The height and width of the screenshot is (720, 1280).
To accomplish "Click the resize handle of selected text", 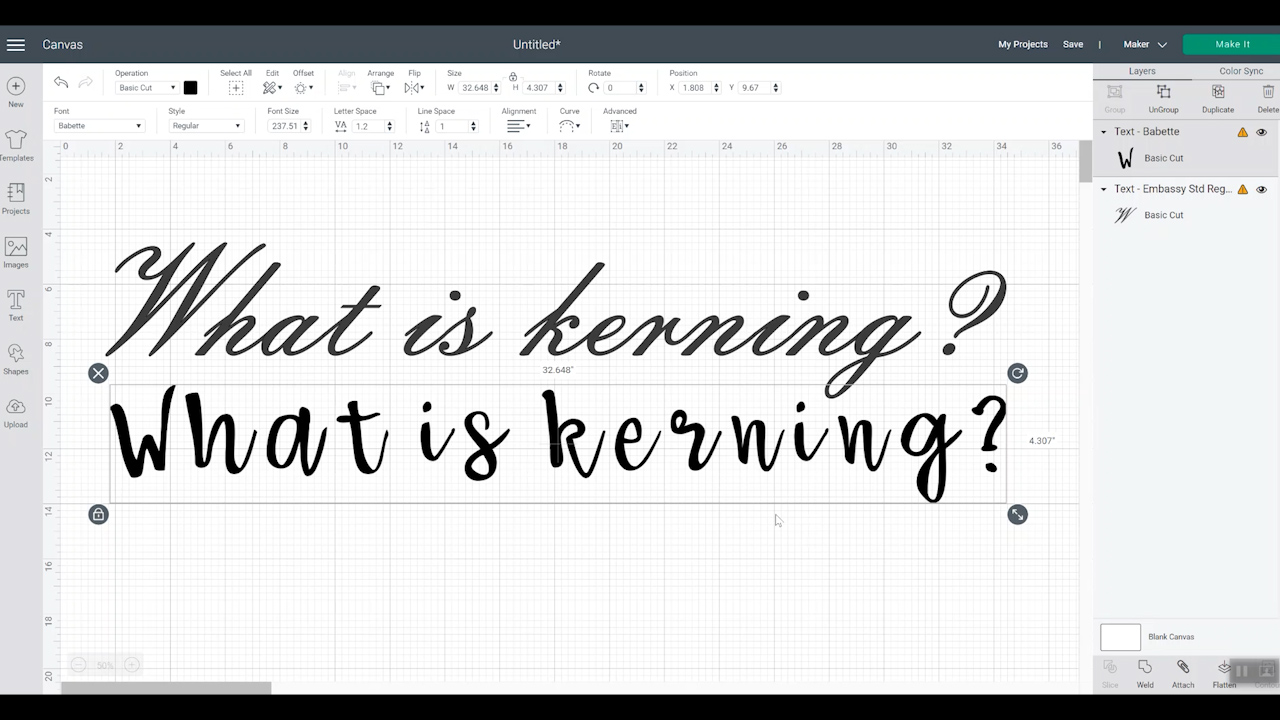I will [x=1017, y=514].
